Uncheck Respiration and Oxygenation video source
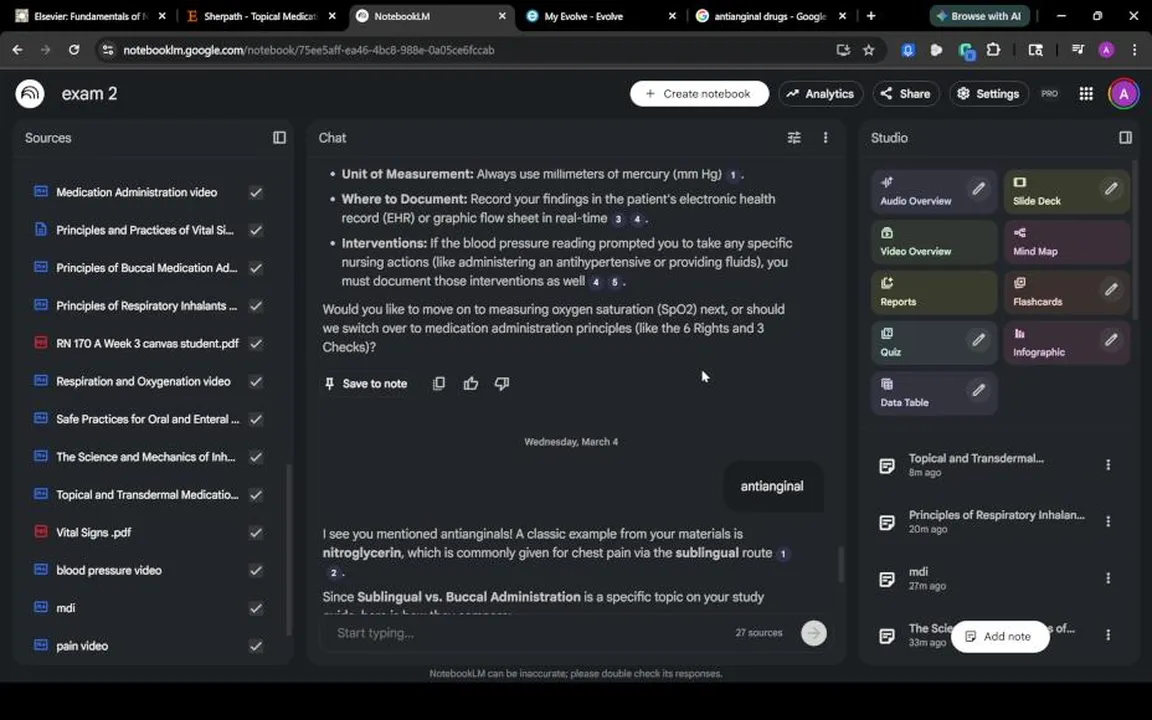Screen dimensions: 1152x720 pos(256,381)
